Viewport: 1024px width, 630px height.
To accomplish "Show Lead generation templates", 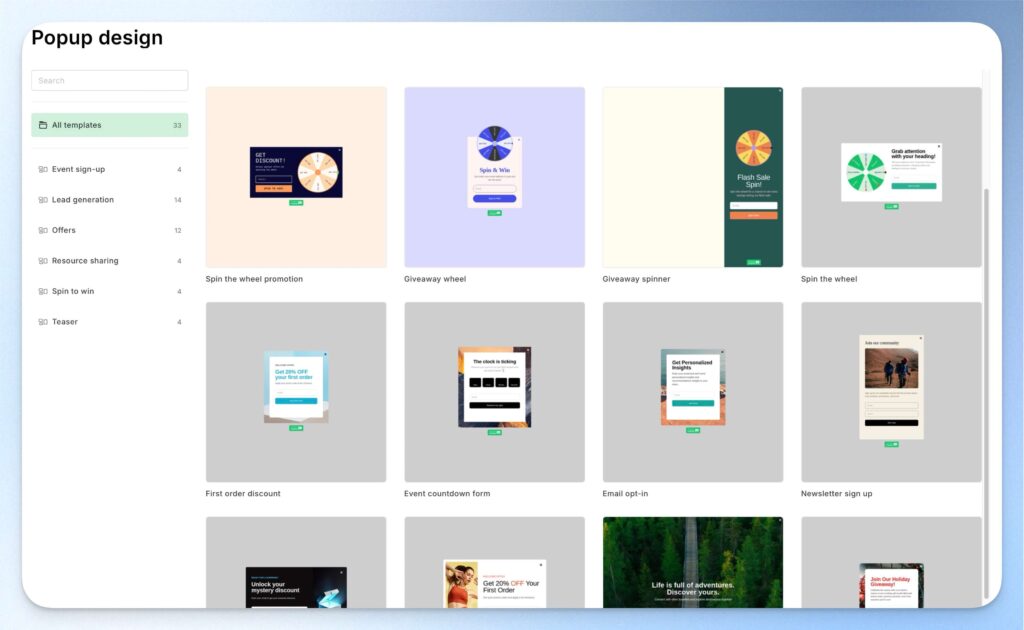I will pos(110,200).
